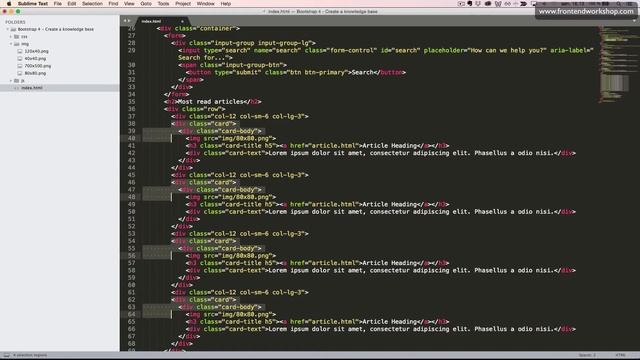Click the left tab navigation arrow
Screen dimensions: 640x360
(x=125, y=21)
